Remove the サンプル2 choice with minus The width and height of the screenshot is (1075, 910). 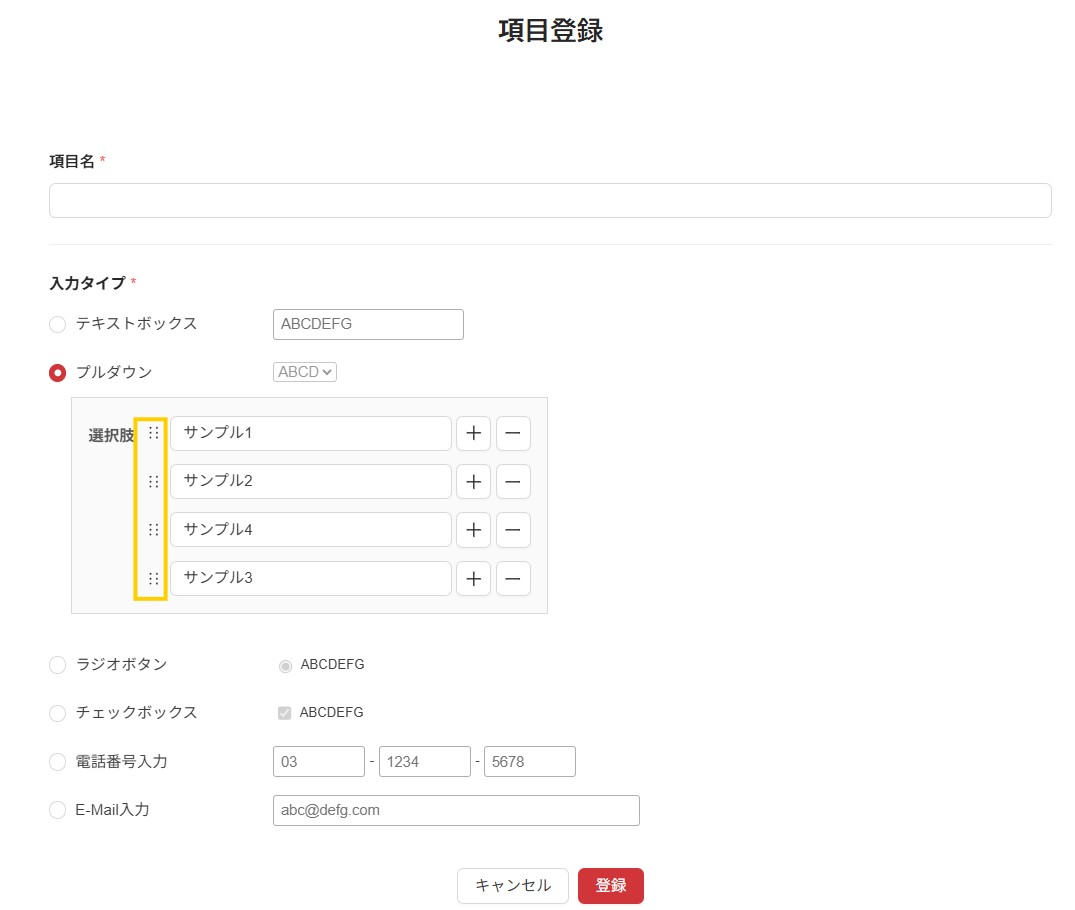513,482
